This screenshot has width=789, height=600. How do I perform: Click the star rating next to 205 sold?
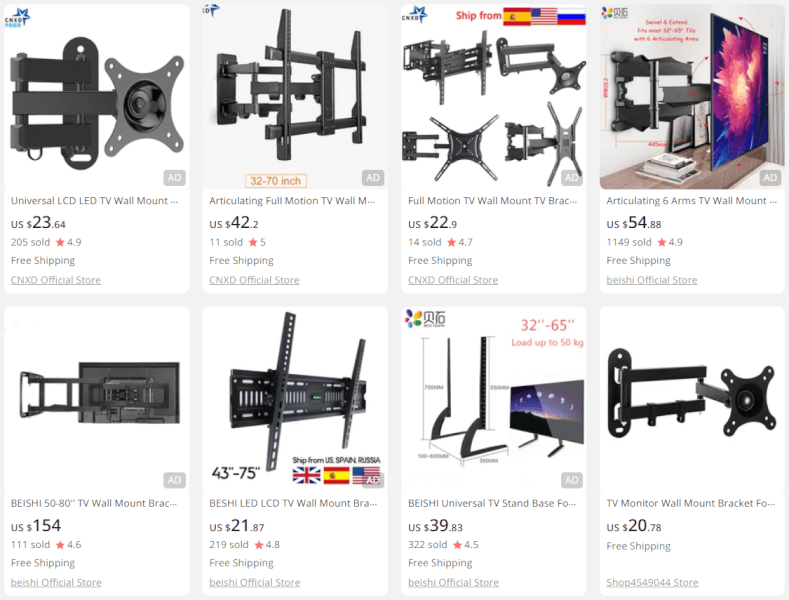68,242
